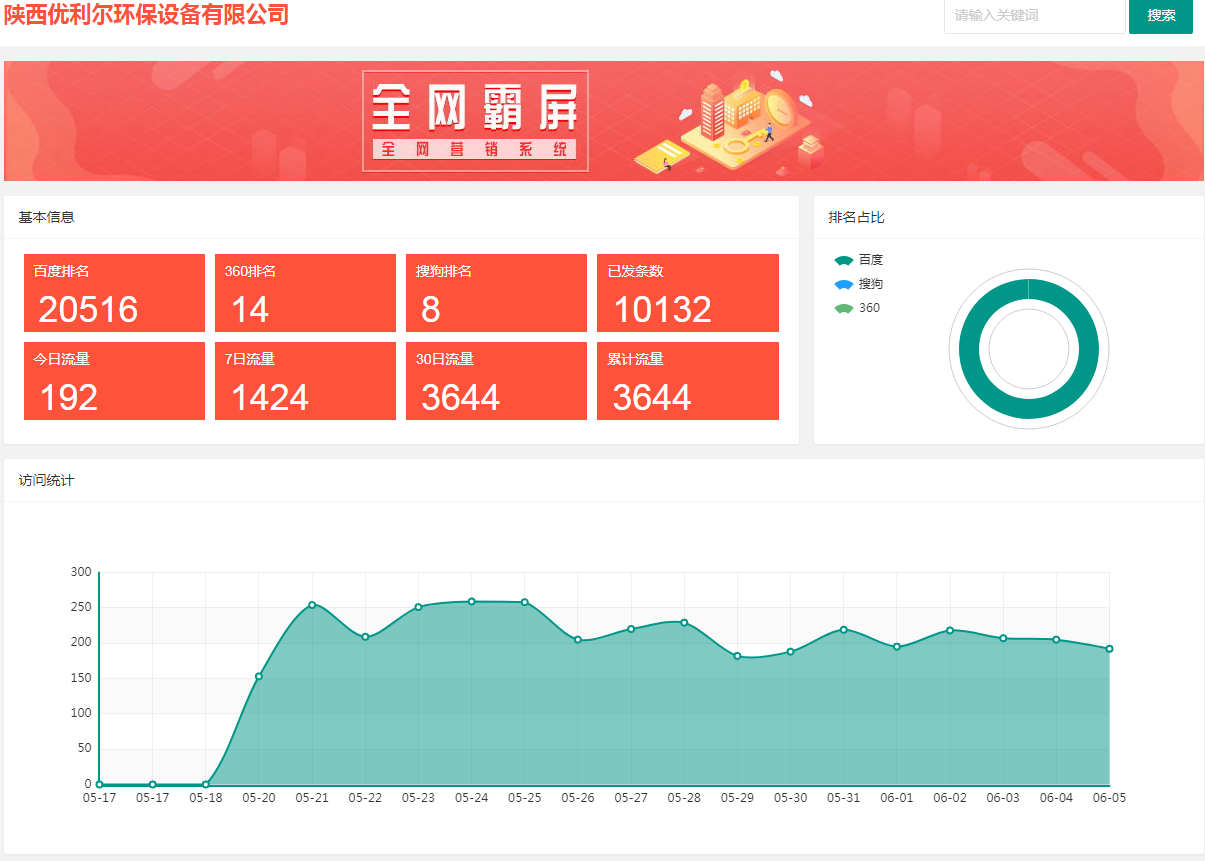Viewport: 1205px width, 861px height.
Task: Click the 7日流量 stat card
Action: click(x=305, y=381)
